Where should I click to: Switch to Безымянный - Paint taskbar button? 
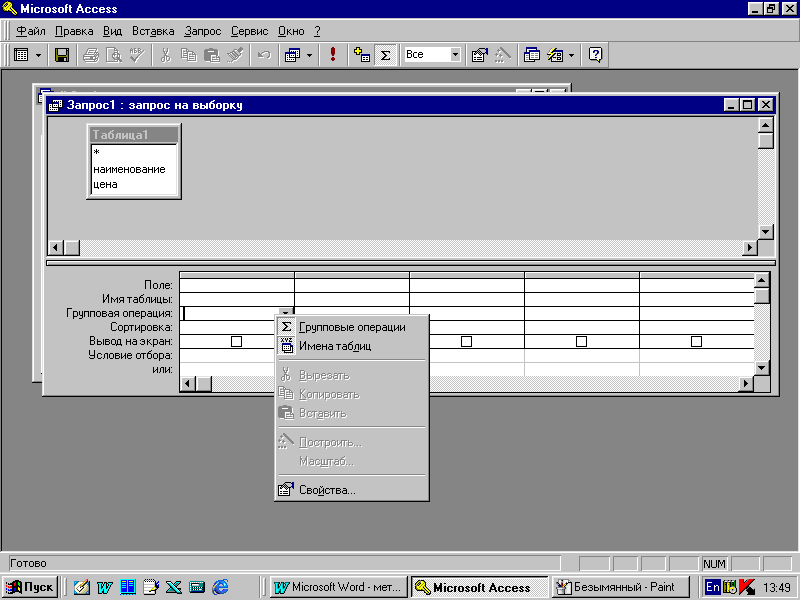point(620,587)
